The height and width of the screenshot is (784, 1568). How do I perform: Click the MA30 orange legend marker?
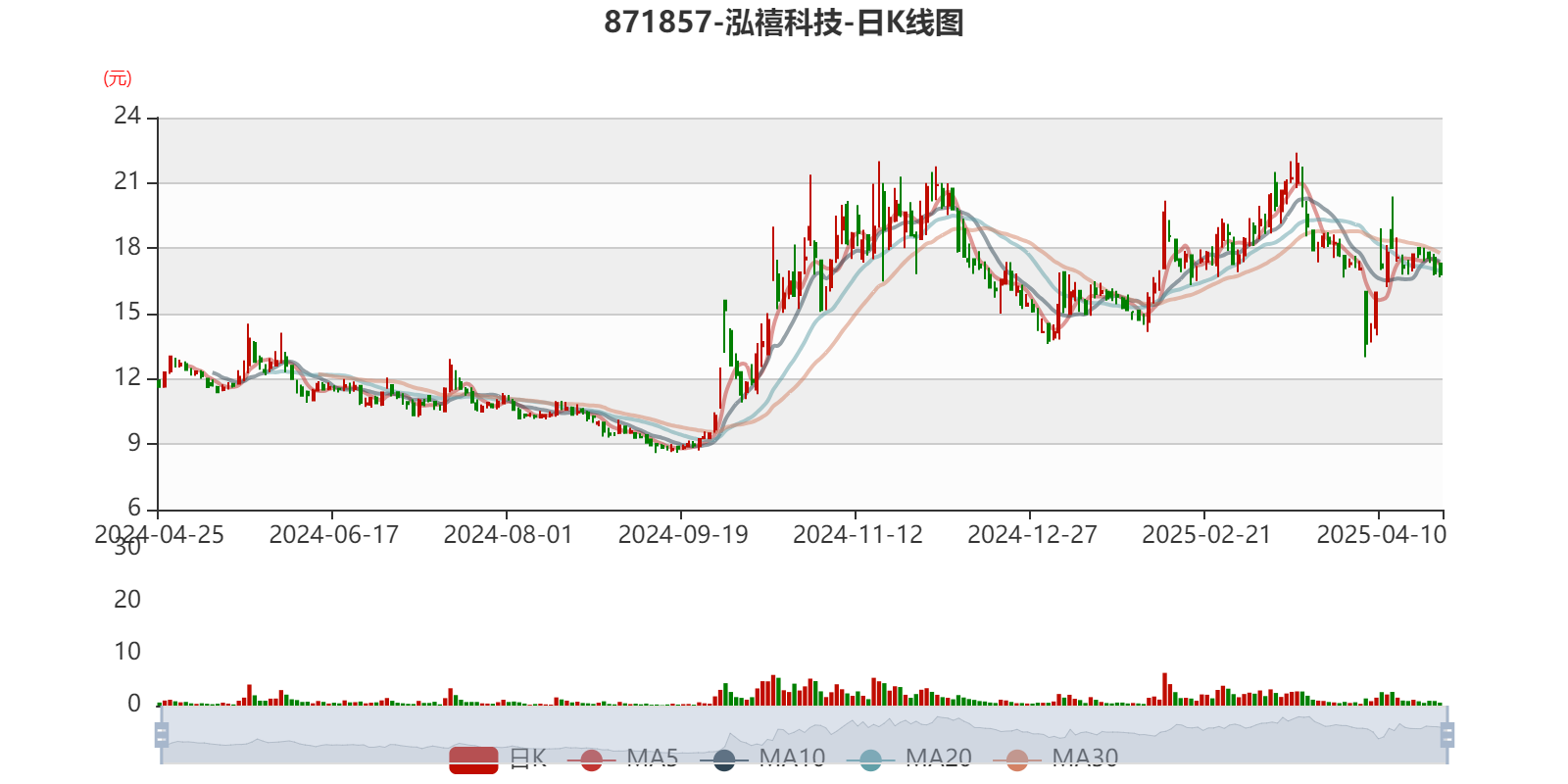coord(1017,759)
